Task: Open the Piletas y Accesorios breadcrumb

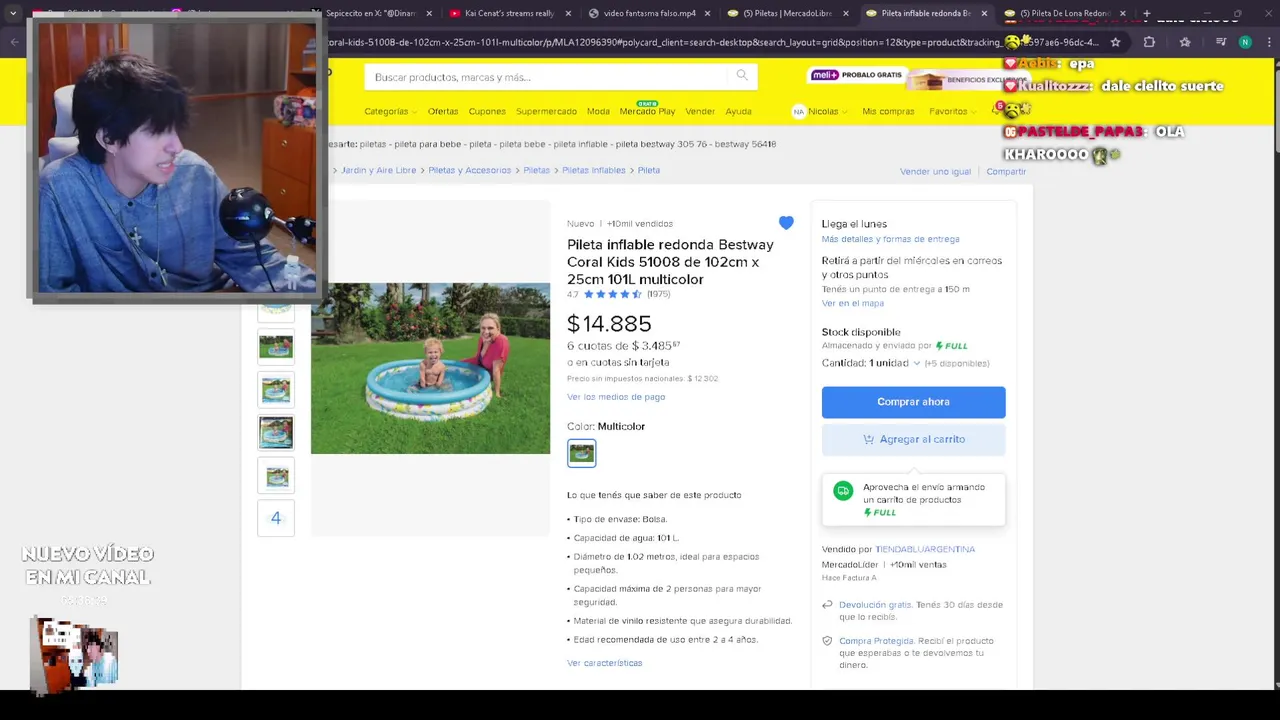Action: pos(469,170)
